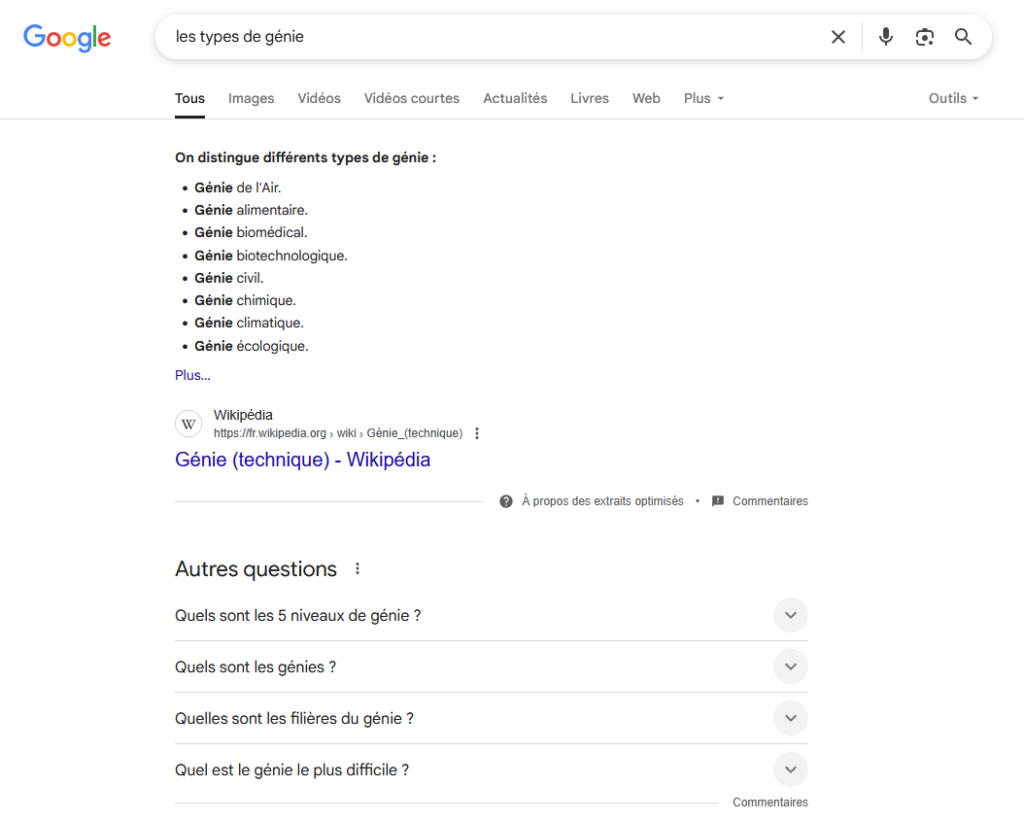1024x820 pixels.
Task: Open the Plus dropdown in the search tabs
Action: [703, 99]
